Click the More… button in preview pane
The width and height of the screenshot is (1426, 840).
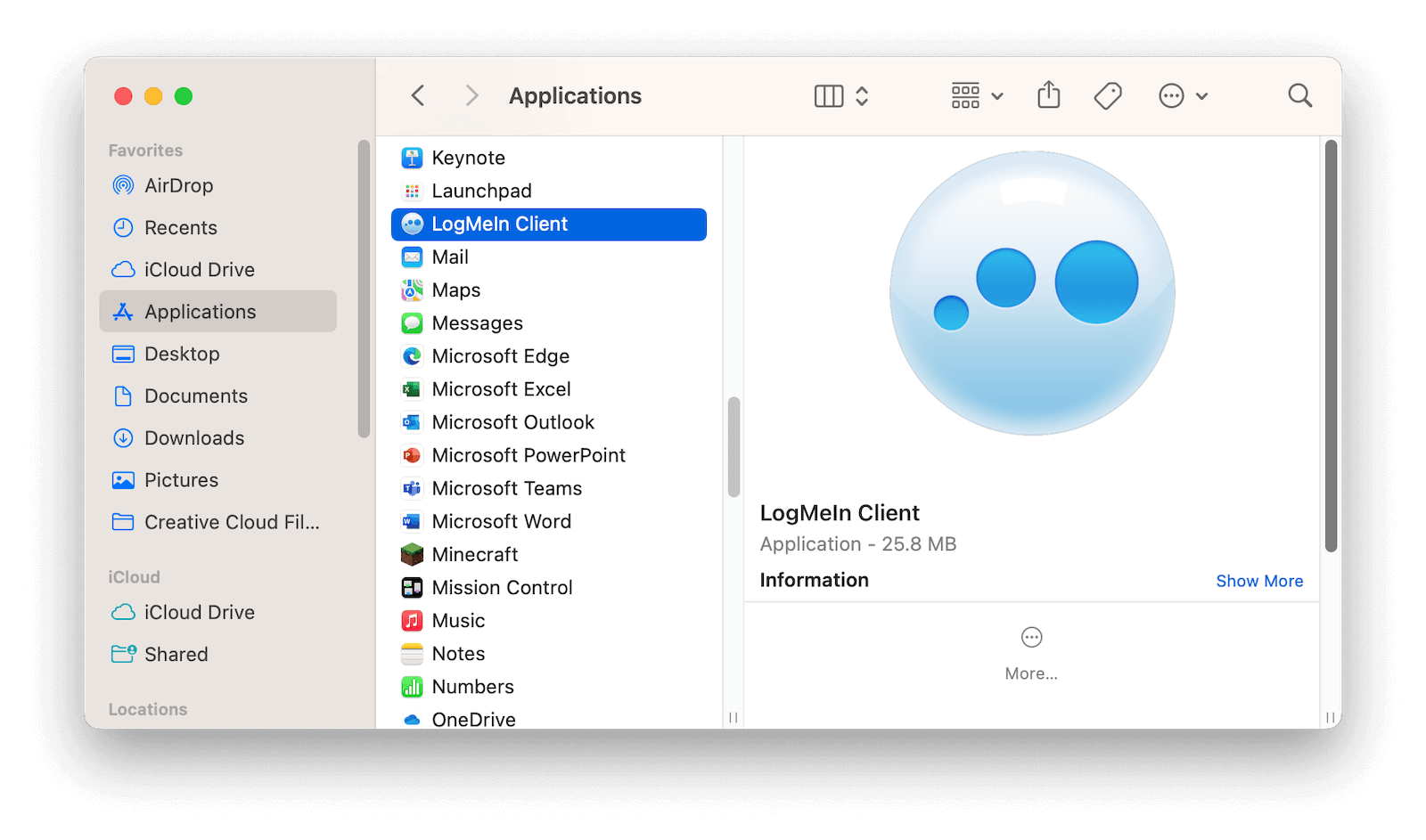tap(1031, 654)
